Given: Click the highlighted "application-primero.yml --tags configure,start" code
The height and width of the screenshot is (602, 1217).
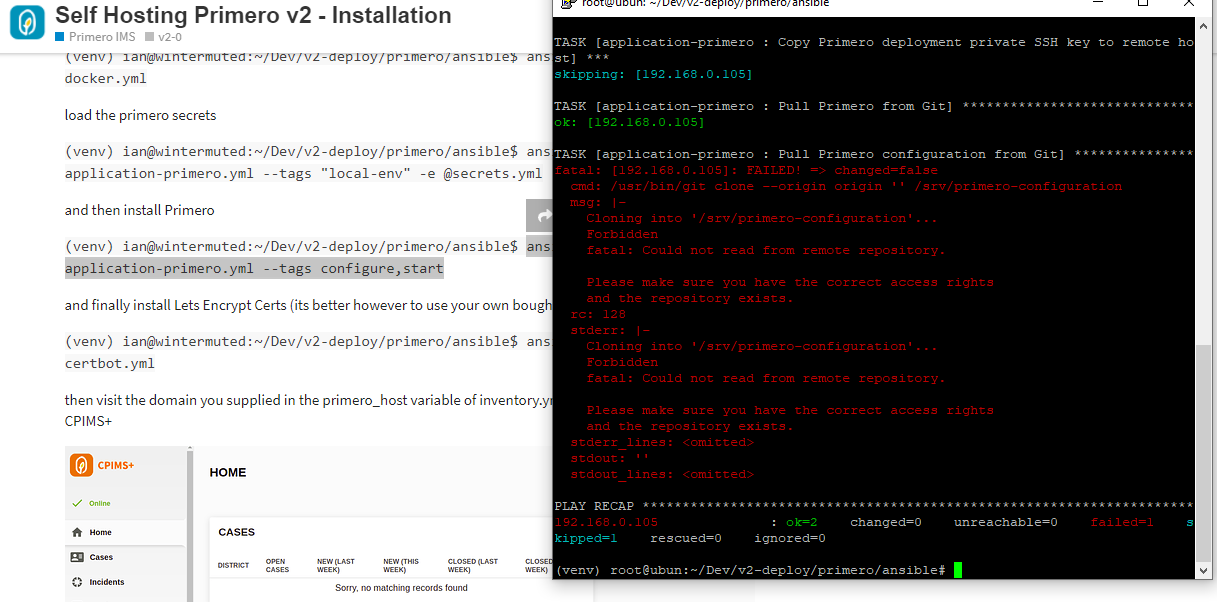Looking at the screenshot, I should point(254,268).
